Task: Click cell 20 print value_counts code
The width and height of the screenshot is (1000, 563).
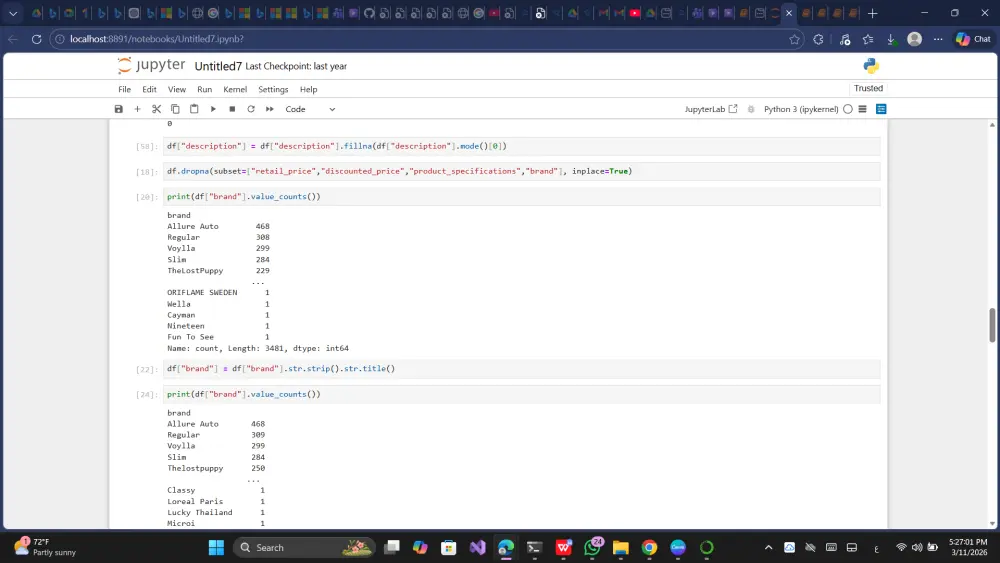Action: click(521, 196)
